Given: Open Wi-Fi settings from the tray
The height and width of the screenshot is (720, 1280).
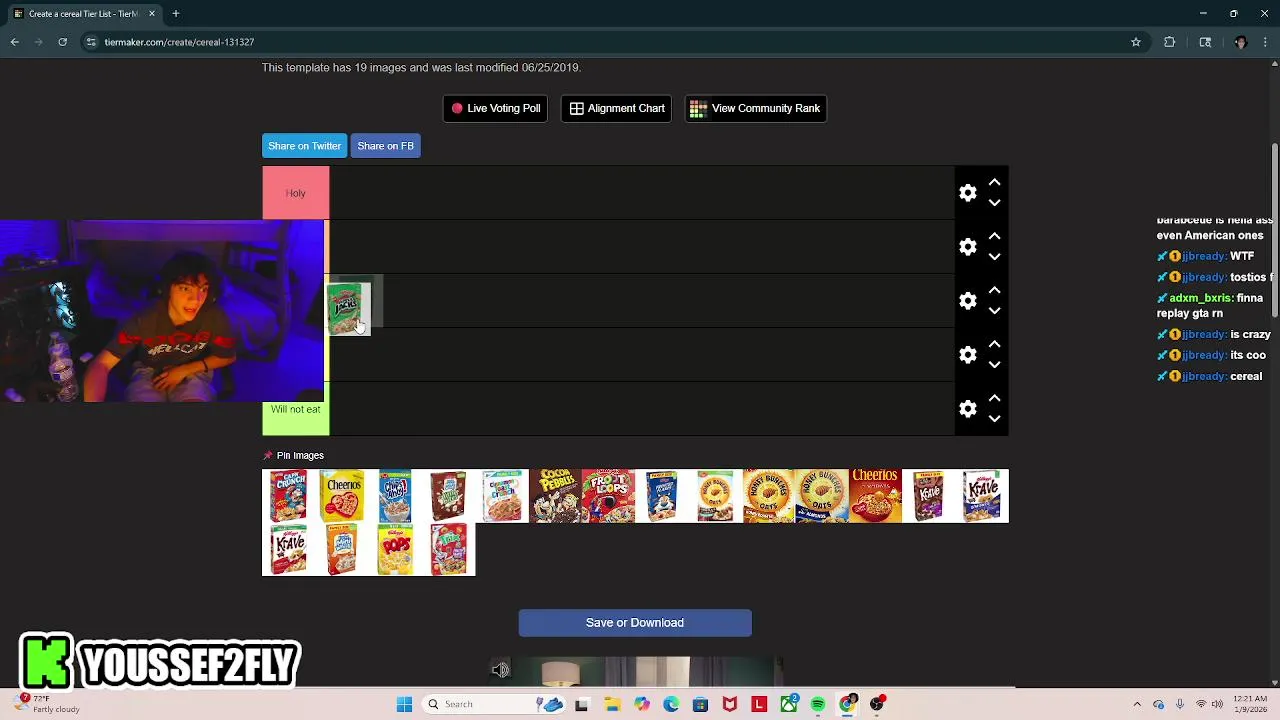Looking at the screenshot, I should pos(1201,705).
